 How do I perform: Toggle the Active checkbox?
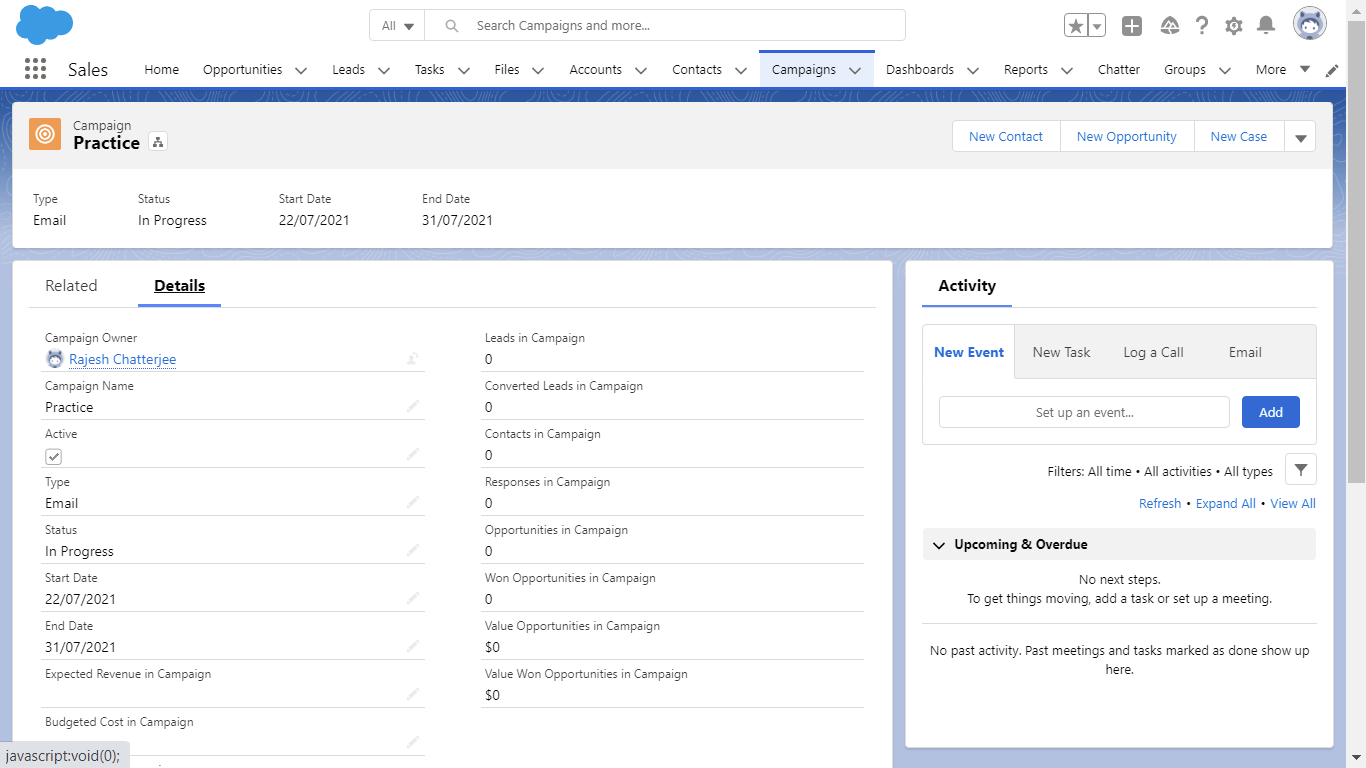(x=54, y=456)
